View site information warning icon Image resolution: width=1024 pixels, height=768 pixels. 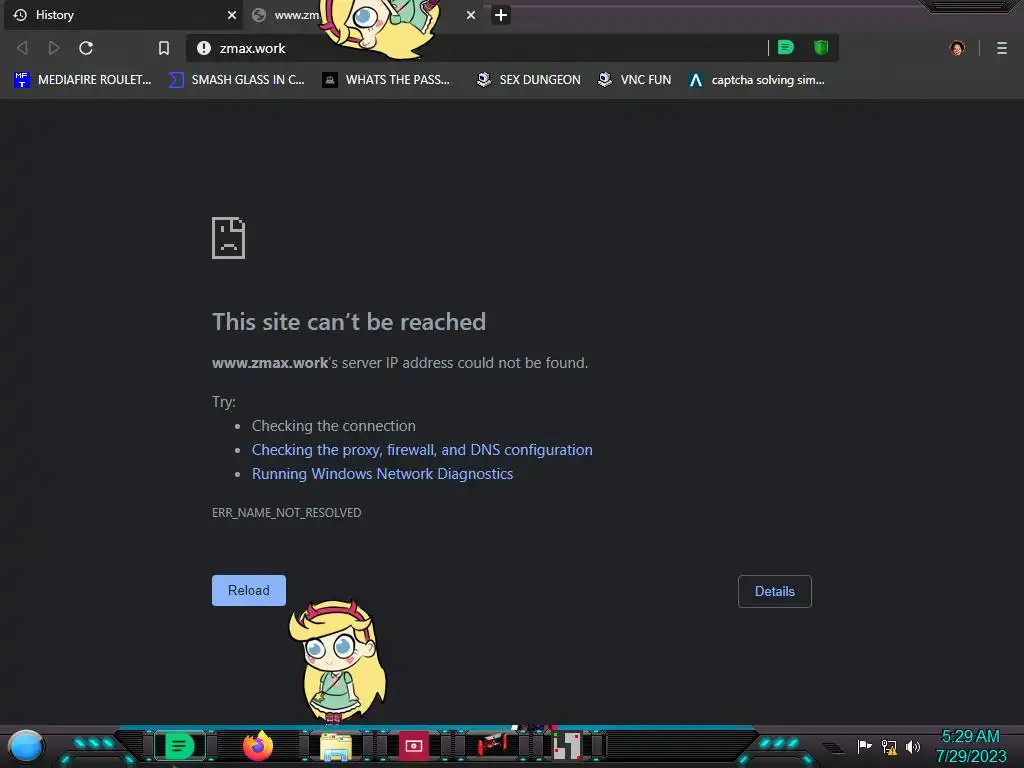[x=204, y=48]
